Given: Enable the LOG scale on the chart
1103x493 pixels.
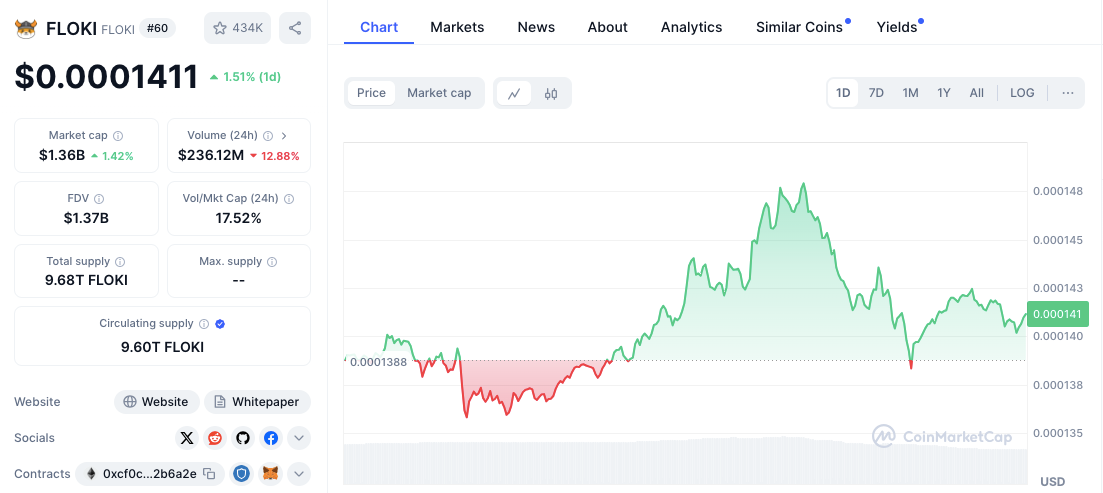Looking at the screenshot, I should tap(1022, 93).
